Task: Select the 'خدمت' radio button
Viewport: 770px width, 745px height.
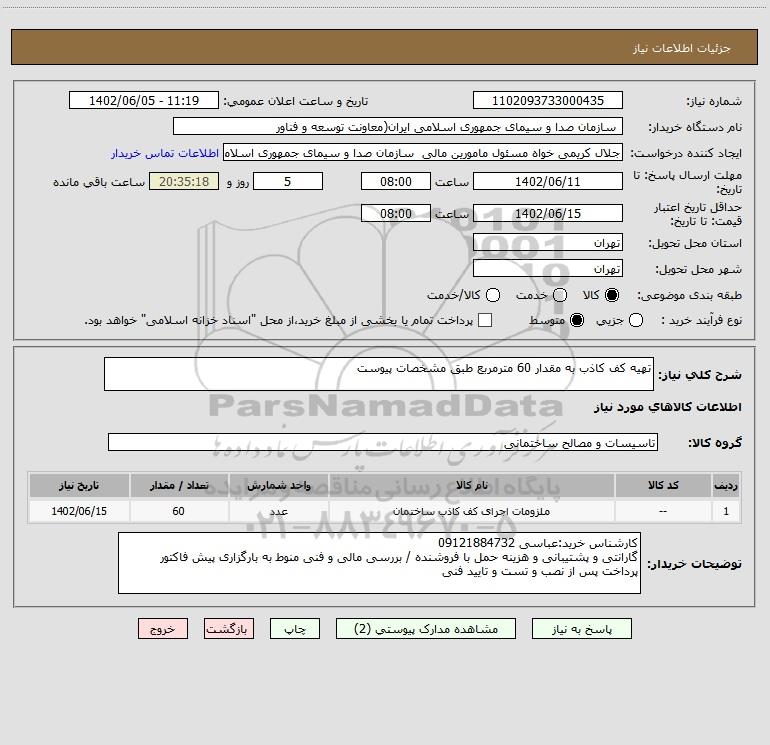Action: coord(560,295)
